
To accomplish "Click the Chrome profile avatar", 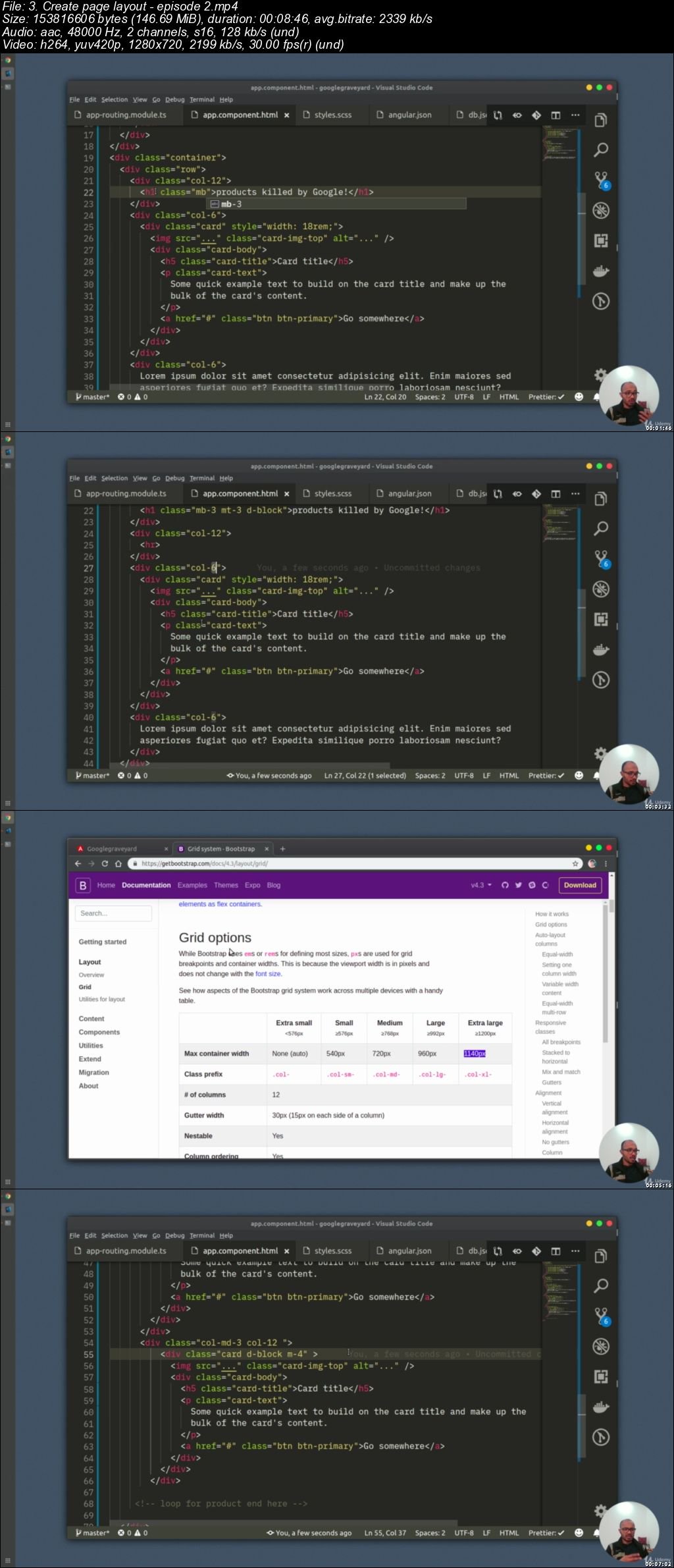I will [x=592, y=863].
